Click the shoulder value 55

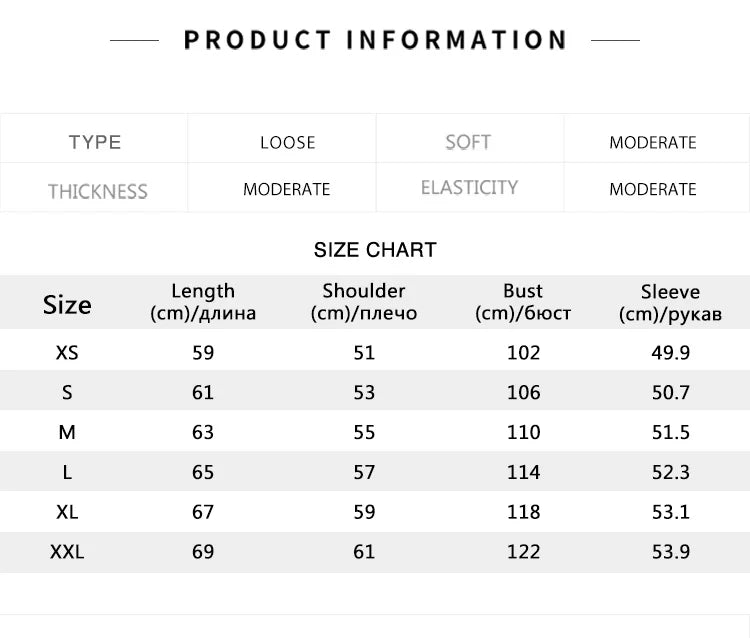tap(364, 432)
